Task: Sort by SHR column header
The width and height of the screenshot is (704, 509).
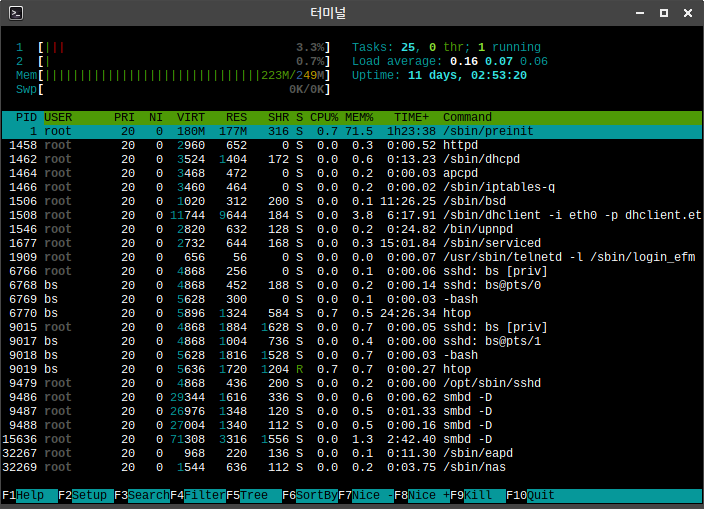Action: click(x=278, y=118)
